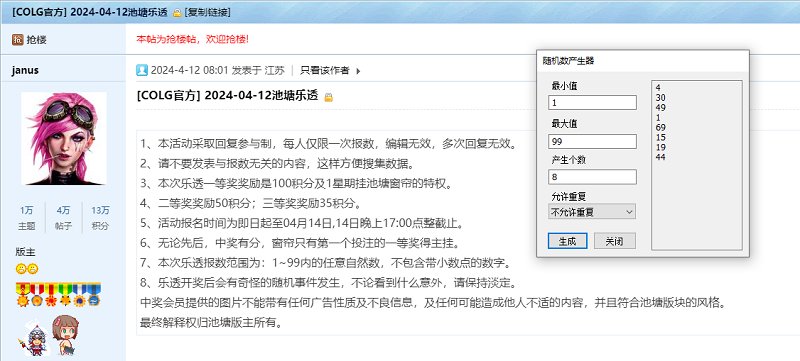
Task: Click the thread title in header bar
Action: click(89, 12)
